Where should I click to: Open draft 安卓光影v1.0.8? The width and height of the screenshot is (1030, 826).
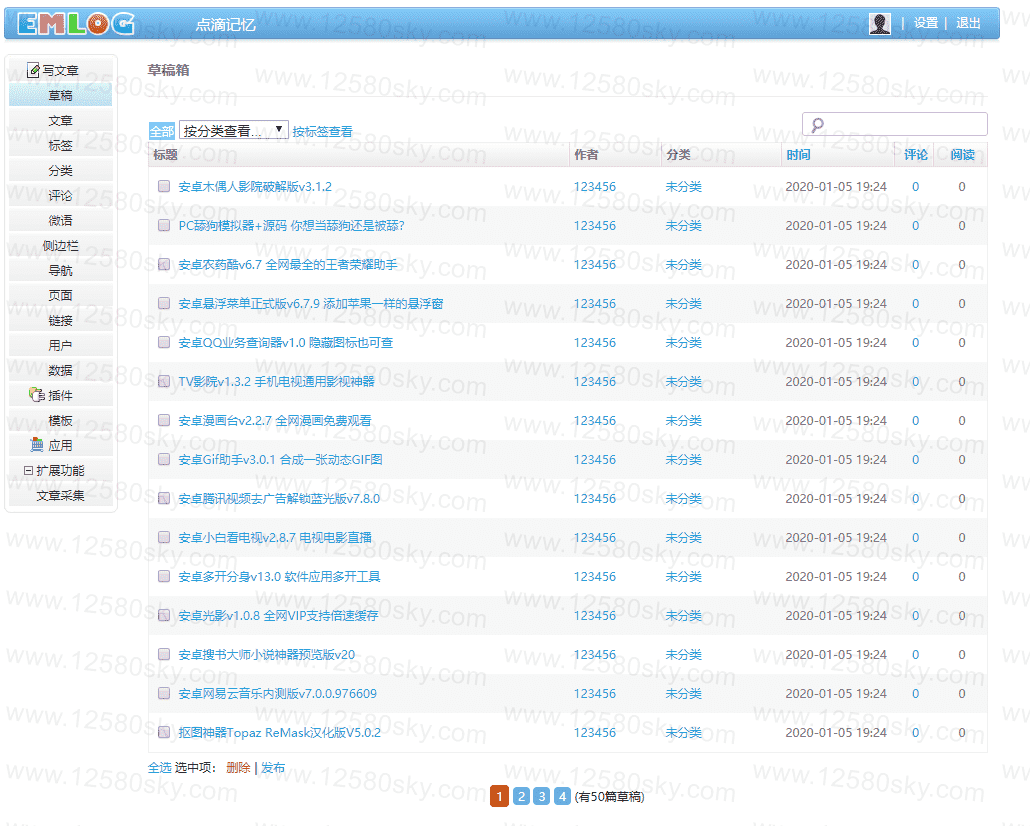pos(279,615)
